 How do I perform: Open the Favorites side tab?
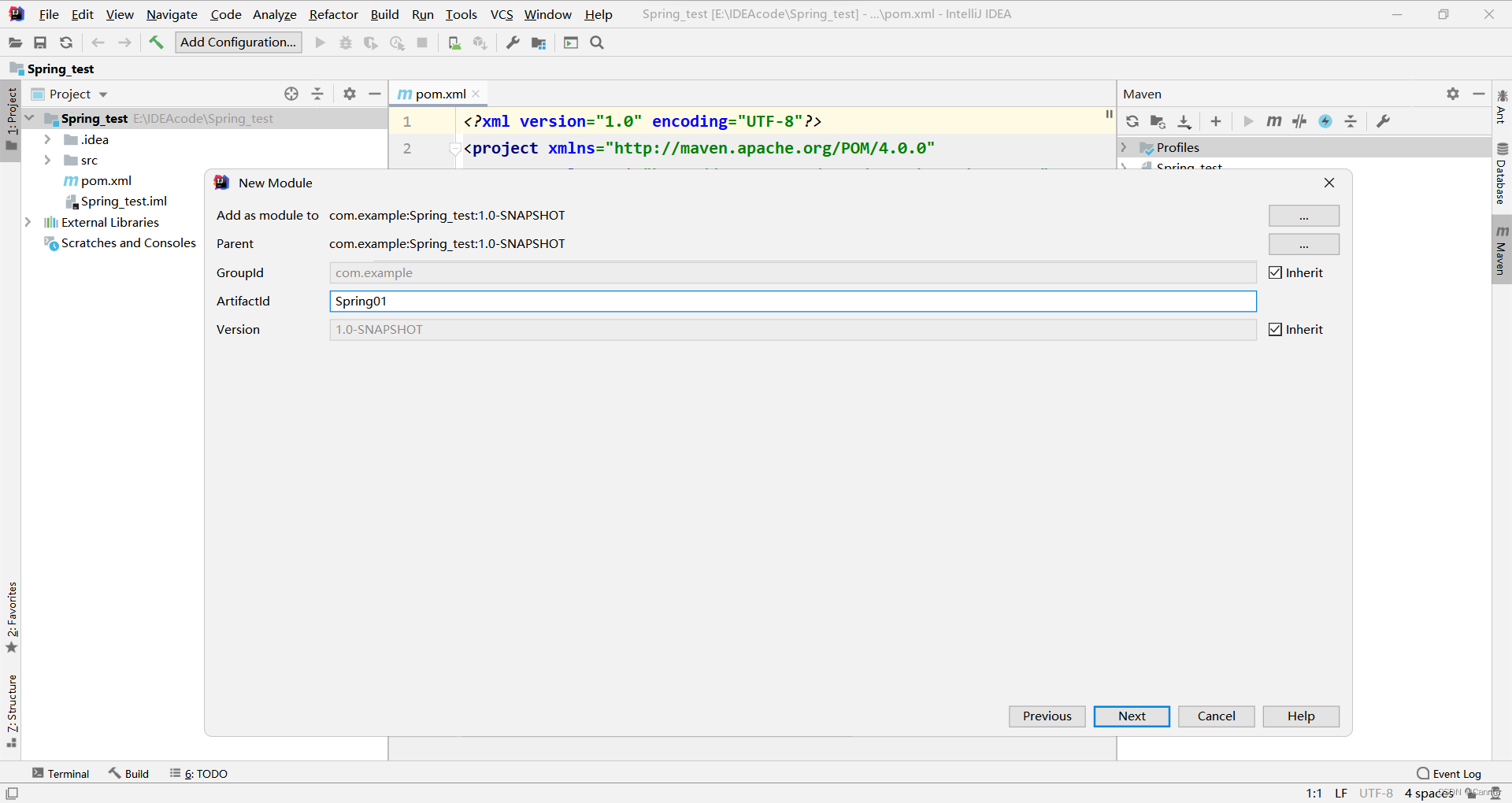pos(12,617)
